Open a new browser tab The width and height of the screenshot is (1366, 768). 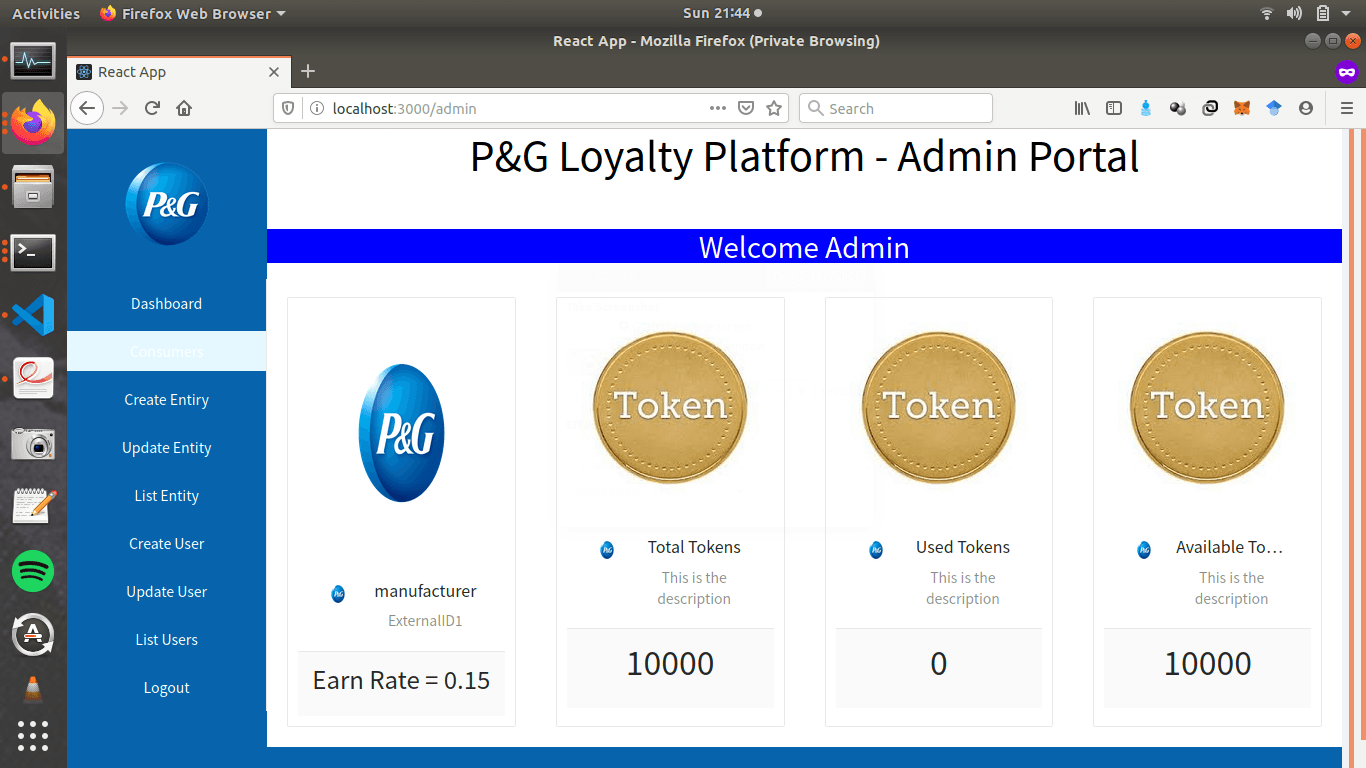click(x=308, y=71)
